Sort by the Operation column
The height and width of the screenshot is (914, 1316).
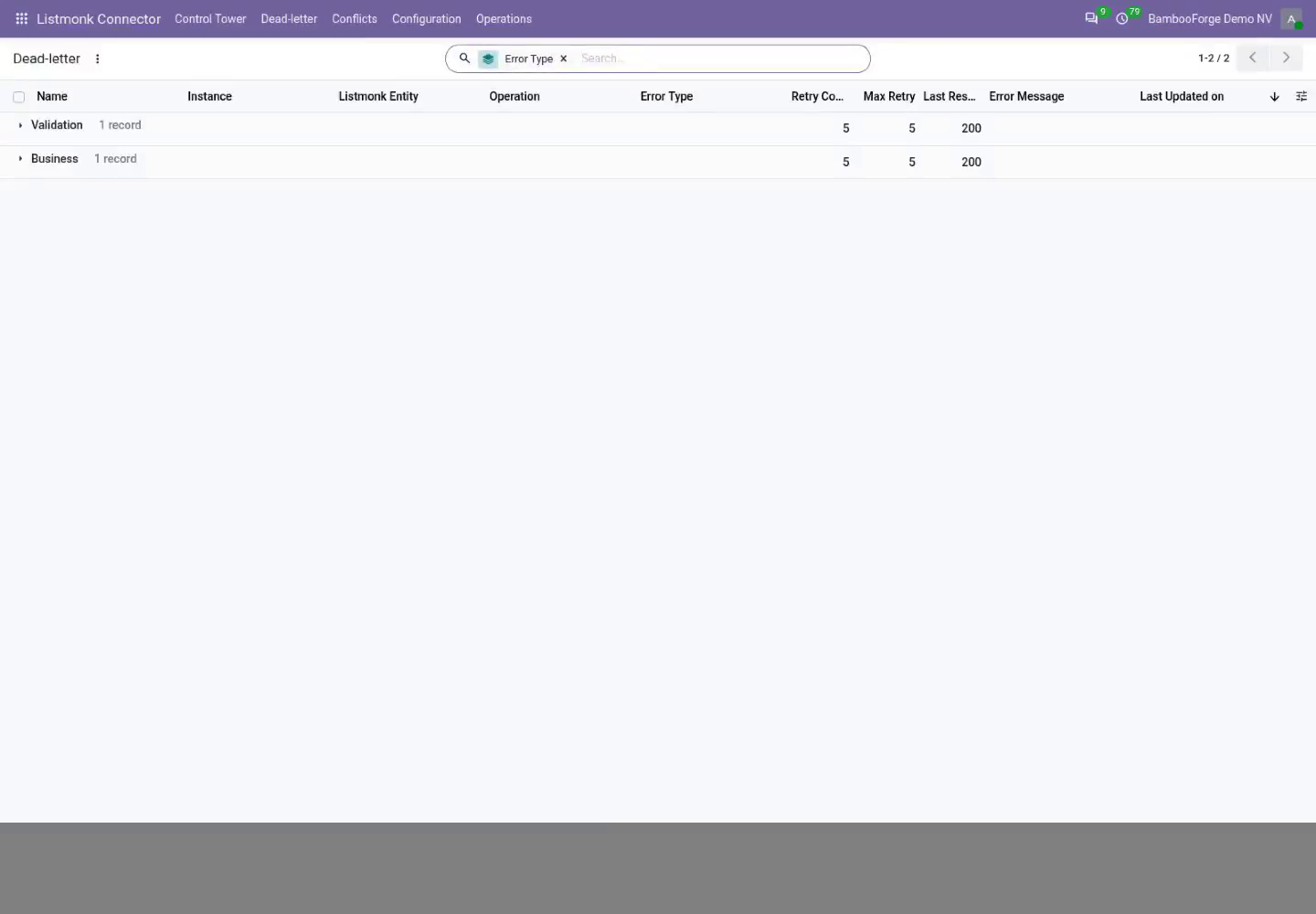(515, 96)
